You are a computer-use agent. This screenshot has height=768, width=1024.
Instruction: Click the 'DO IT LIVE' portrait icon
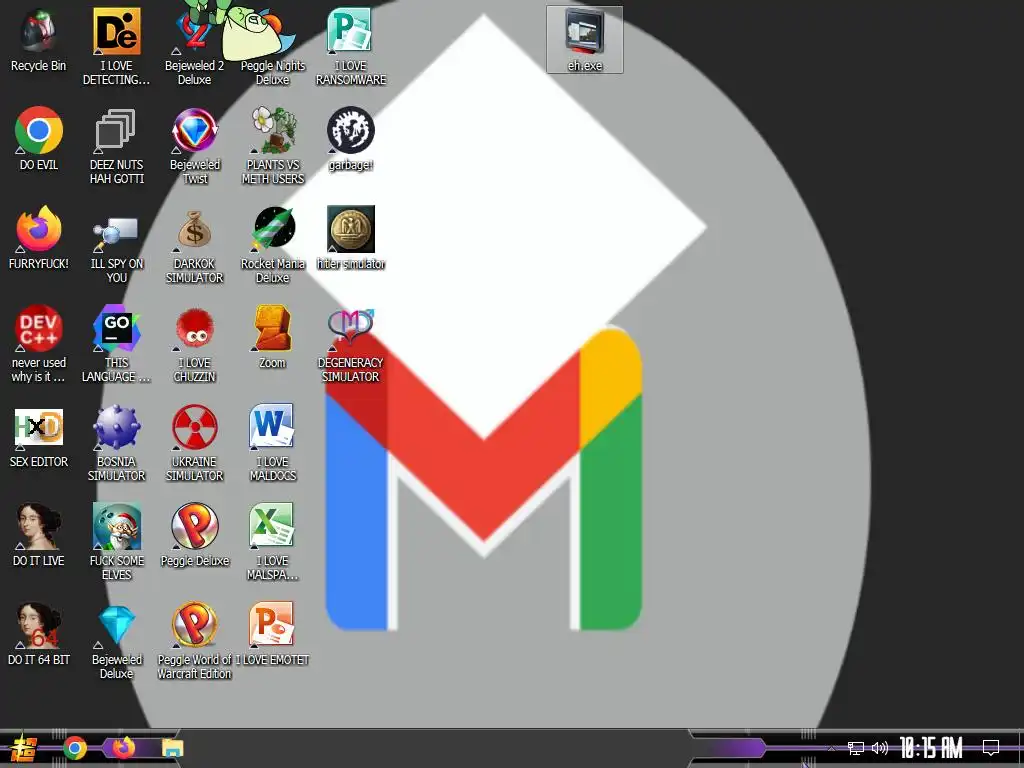tap(39, 536)
